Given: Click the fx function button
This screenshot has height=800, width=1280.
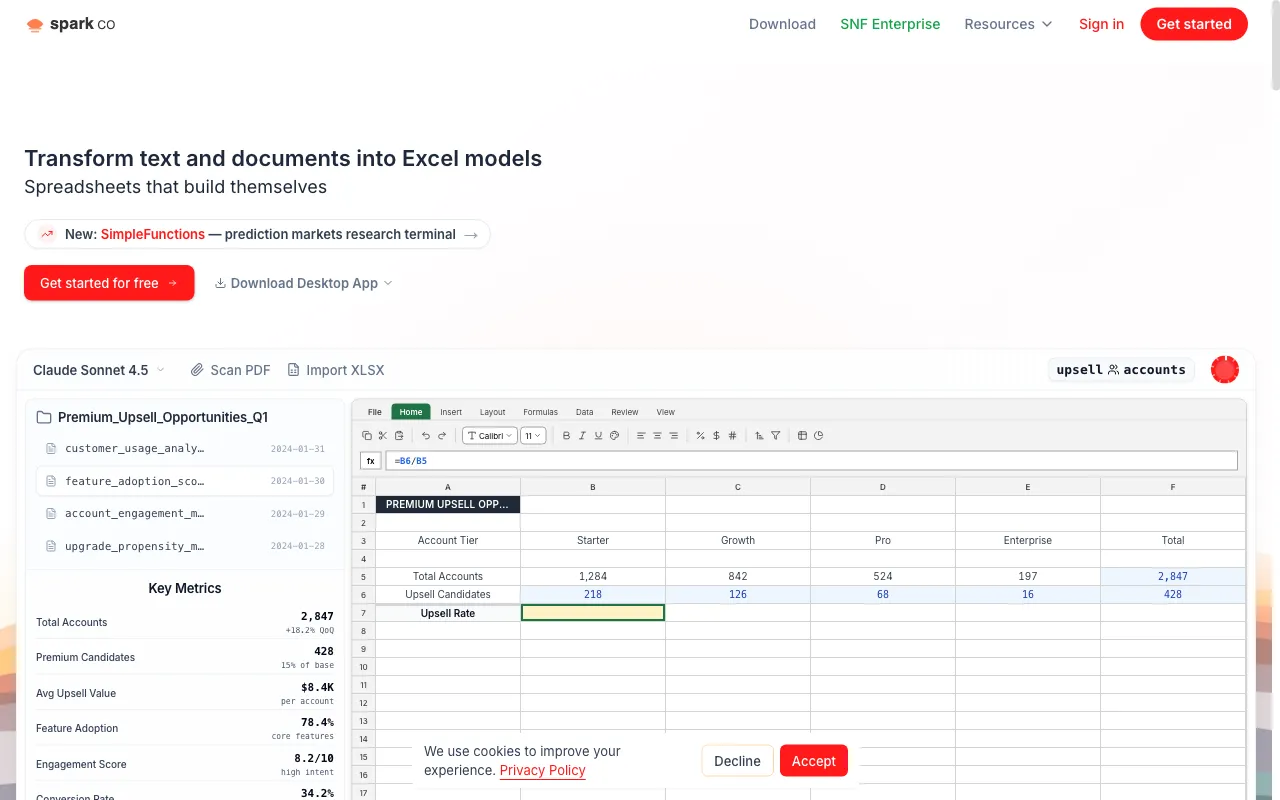Looking at the screenshot, I should click(371, 461).
